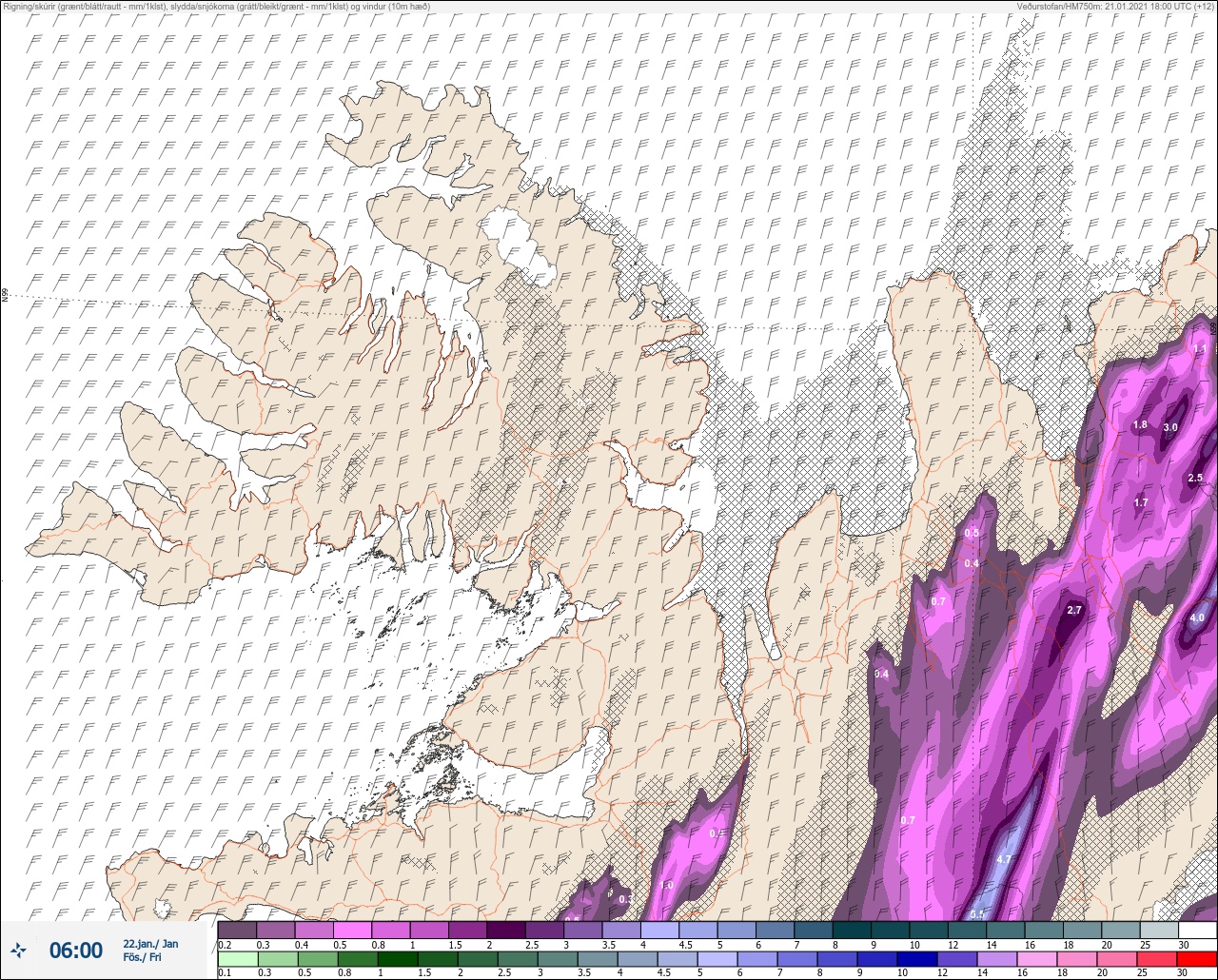Pick the pale green 0.1 swatch in lower legend
The height and width of the screenshot is (980, 1218).
237,958
